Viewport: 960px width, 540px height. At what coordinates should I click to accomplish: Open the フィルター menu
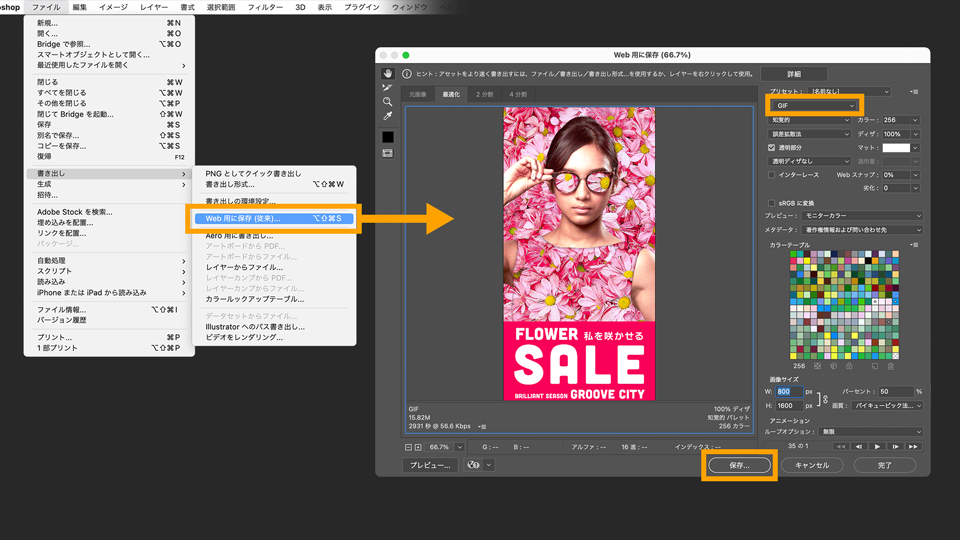coord(265,7)
